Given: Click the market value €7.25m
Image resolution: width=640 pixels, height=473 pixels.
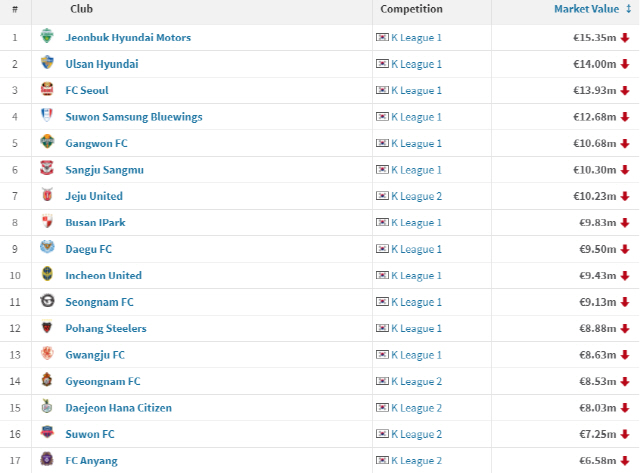Looking at the screenshot, I should [x=598, y=434].
